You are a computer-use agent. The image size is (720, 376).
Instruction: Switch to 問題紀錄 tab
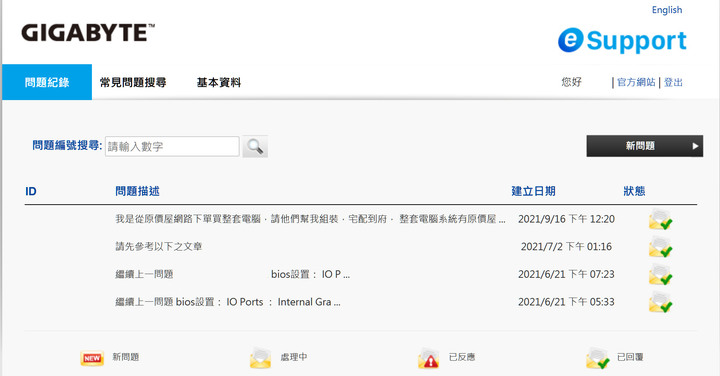(47, 82)
